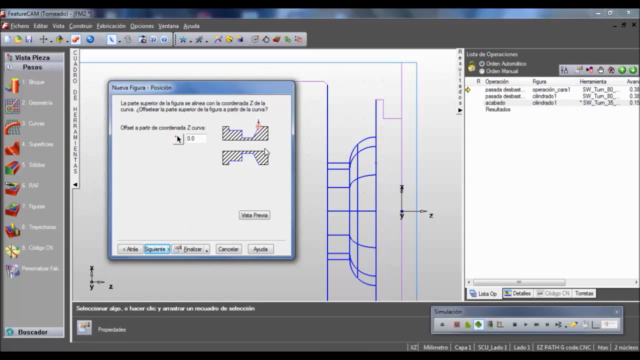
Task: Click the yellow lock icon in Lista de Operaciones
Action: pyautogui.click(x=471, y=66)
